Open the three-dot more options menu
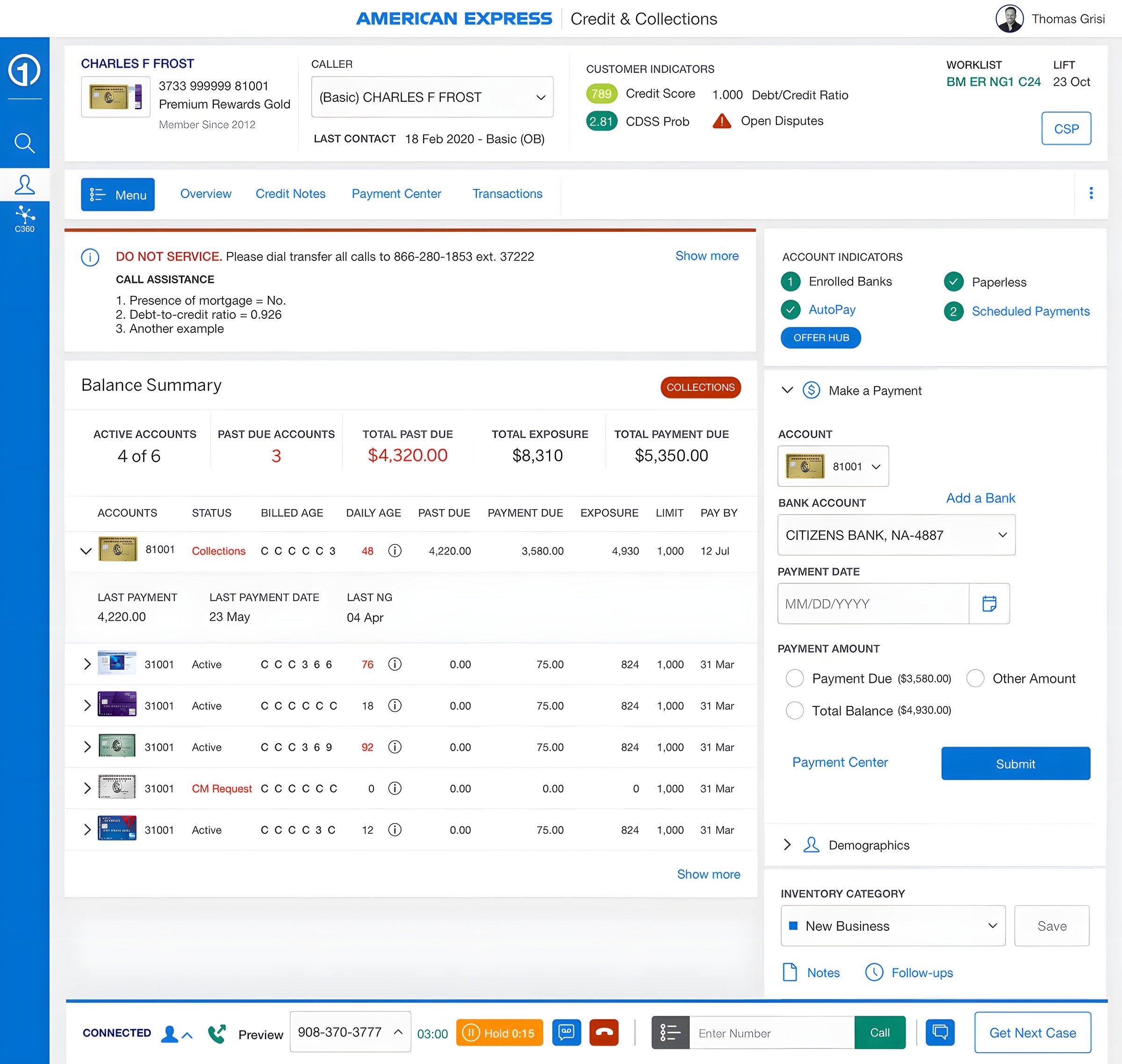Screen dimensions: 1122x1064 (1091, 194)
